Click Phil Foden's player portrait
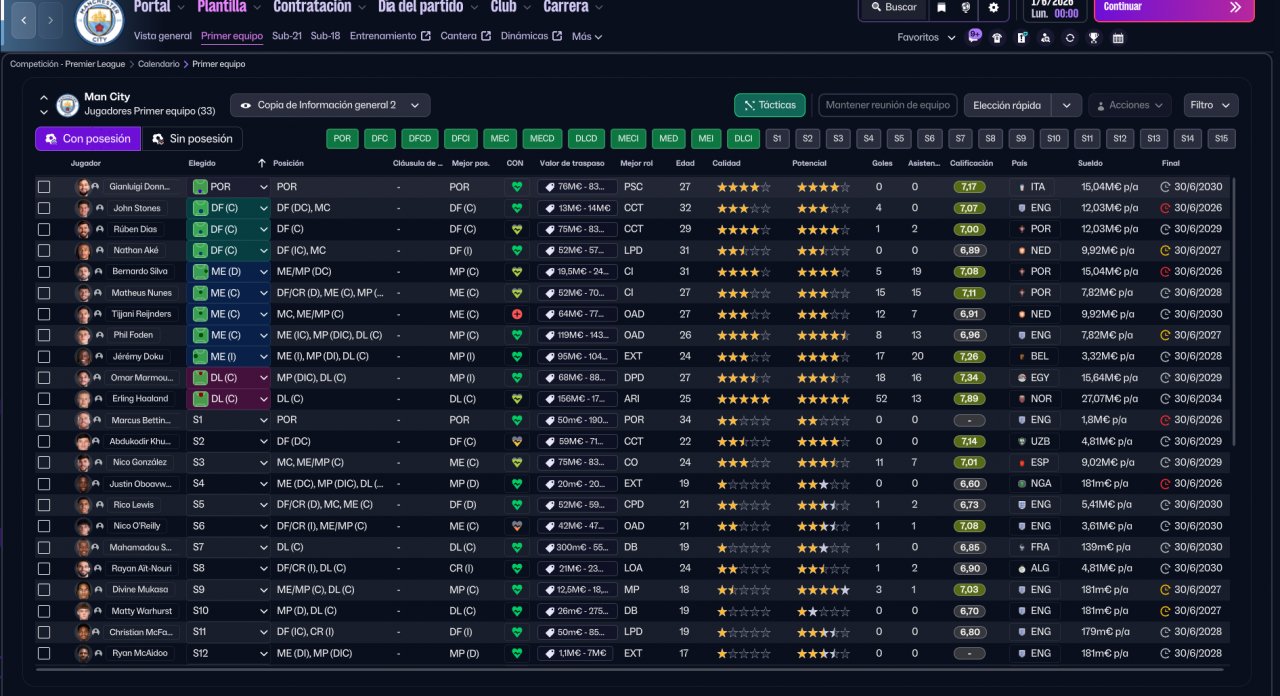 84,335
